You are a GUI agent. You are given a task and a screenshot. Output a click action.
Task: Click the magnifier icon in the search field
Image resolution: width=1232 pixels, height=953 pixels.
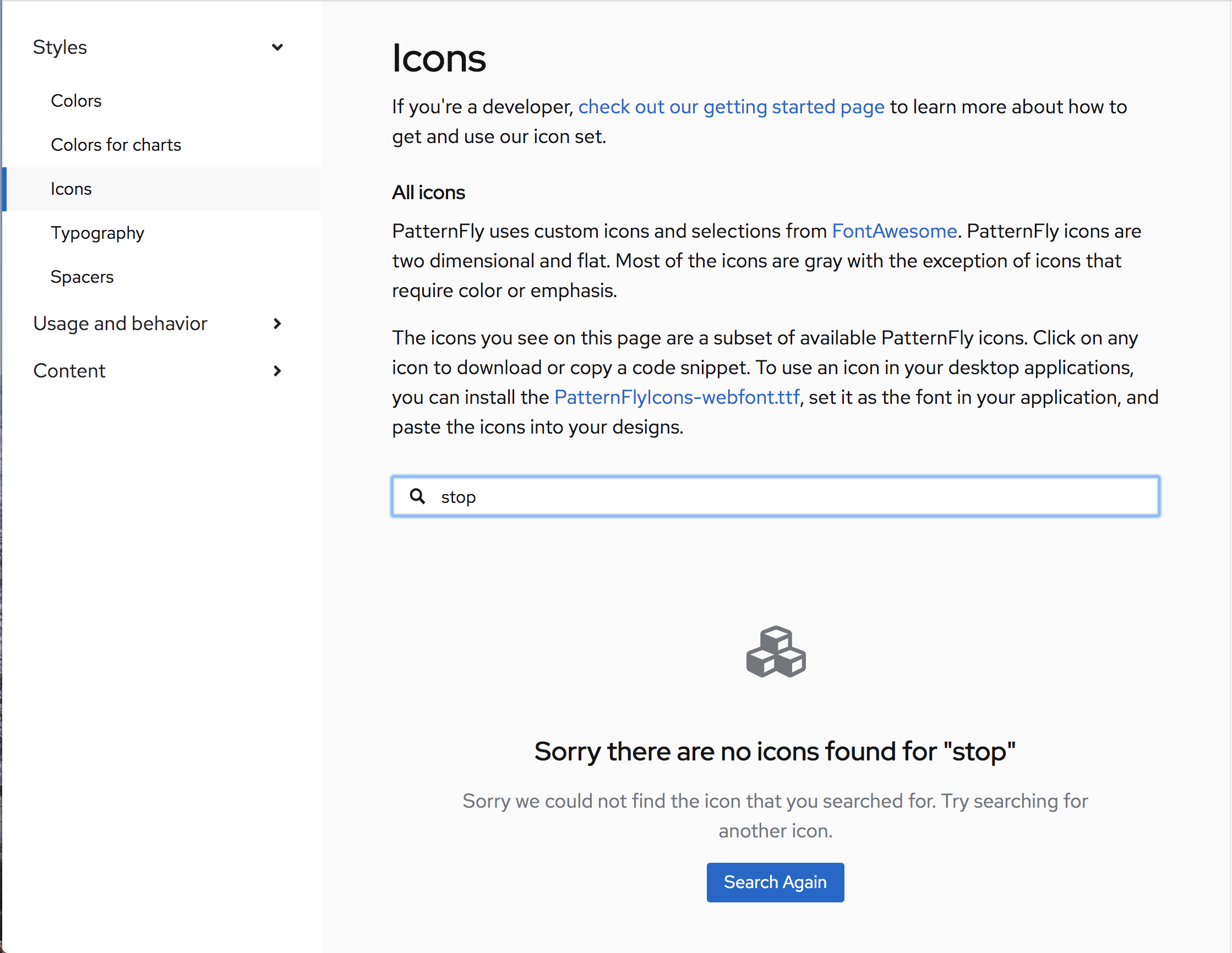417,496
